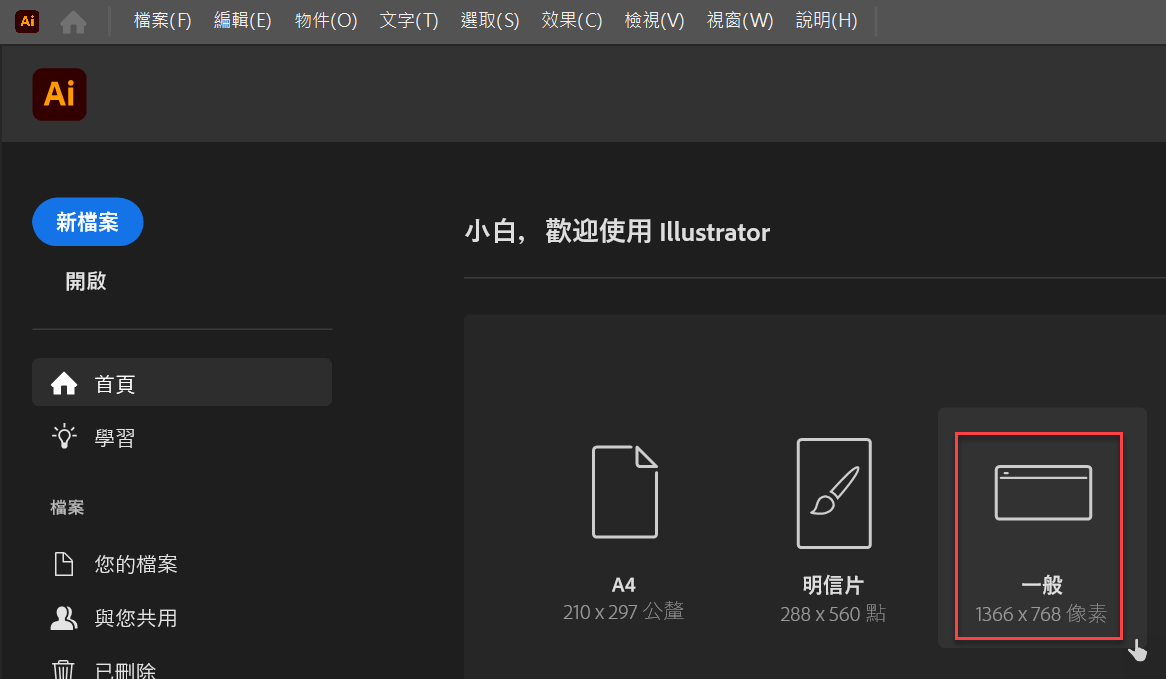Click the house icon beside 首頁

pyautogui.click(x=64, y=383)
